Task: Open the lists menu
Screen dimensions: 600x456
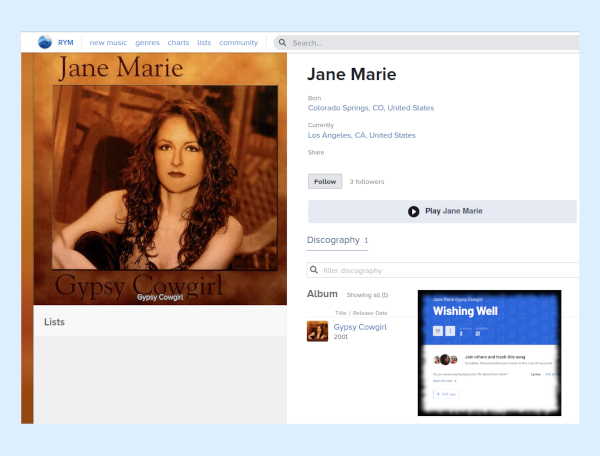Action: (204, 42)
